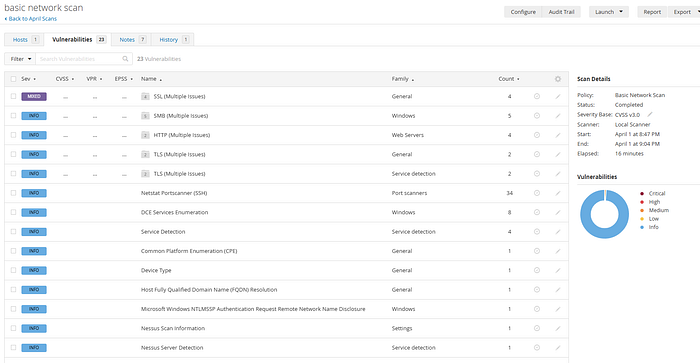Open the History tab
Screen dimensions: 700x363
click(x=173, y=40)
